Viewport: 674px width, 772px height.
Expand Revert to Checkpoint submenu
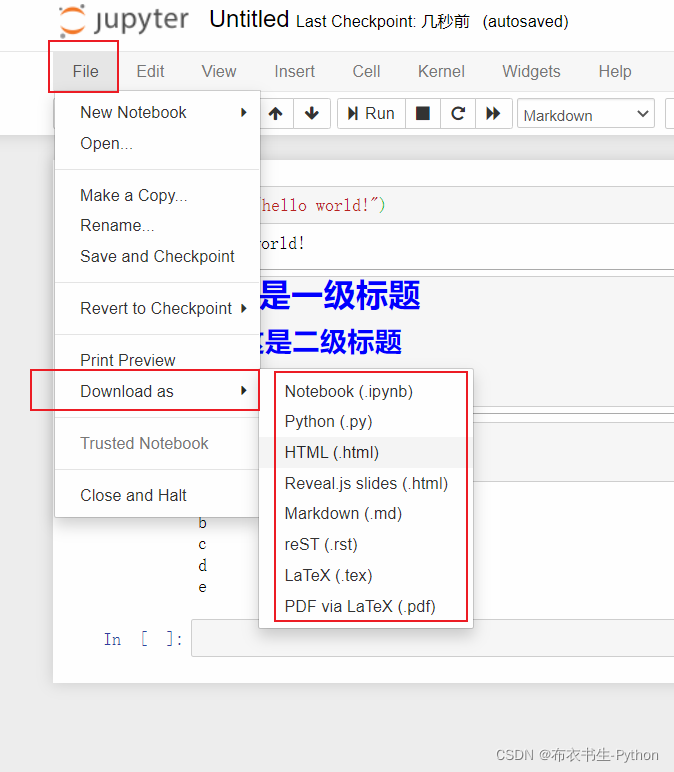[x=158, y=308]
